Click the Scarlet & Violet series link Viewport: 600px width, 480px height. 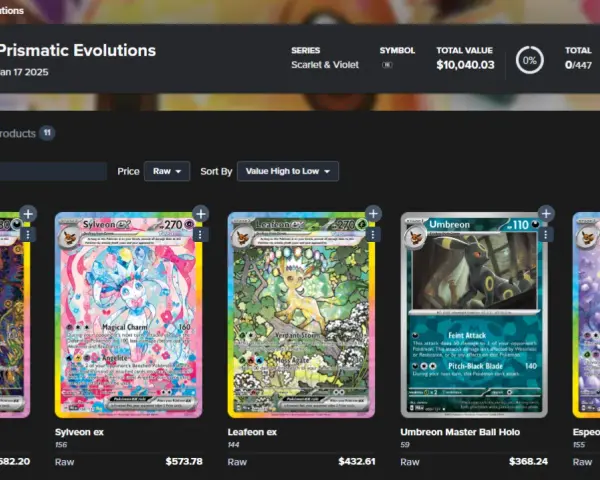click(325, 65)
